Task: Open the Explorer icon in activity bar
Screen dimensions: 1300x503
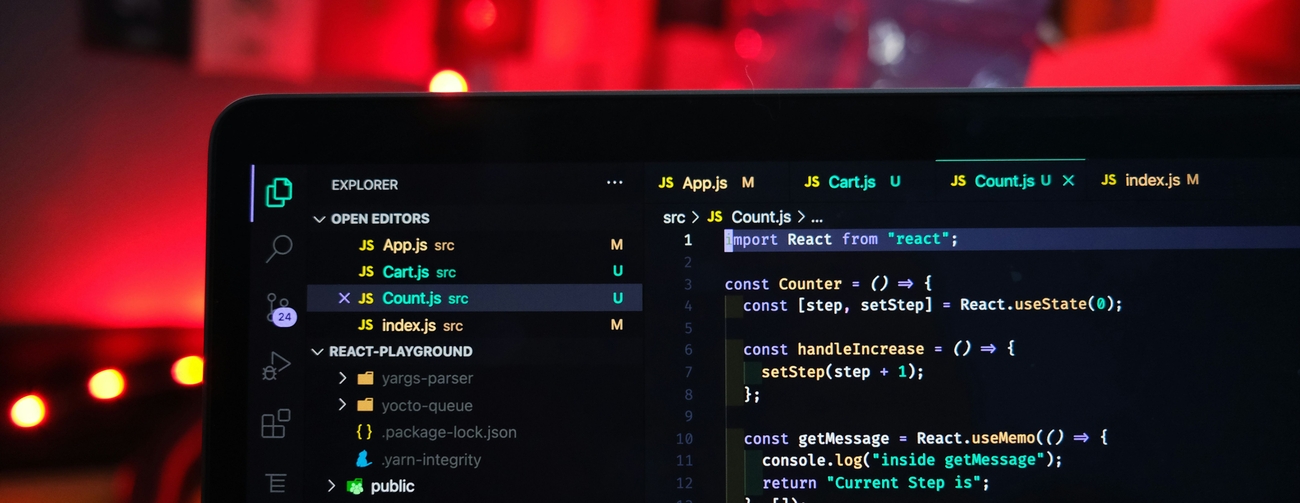Action: [278, 192]
